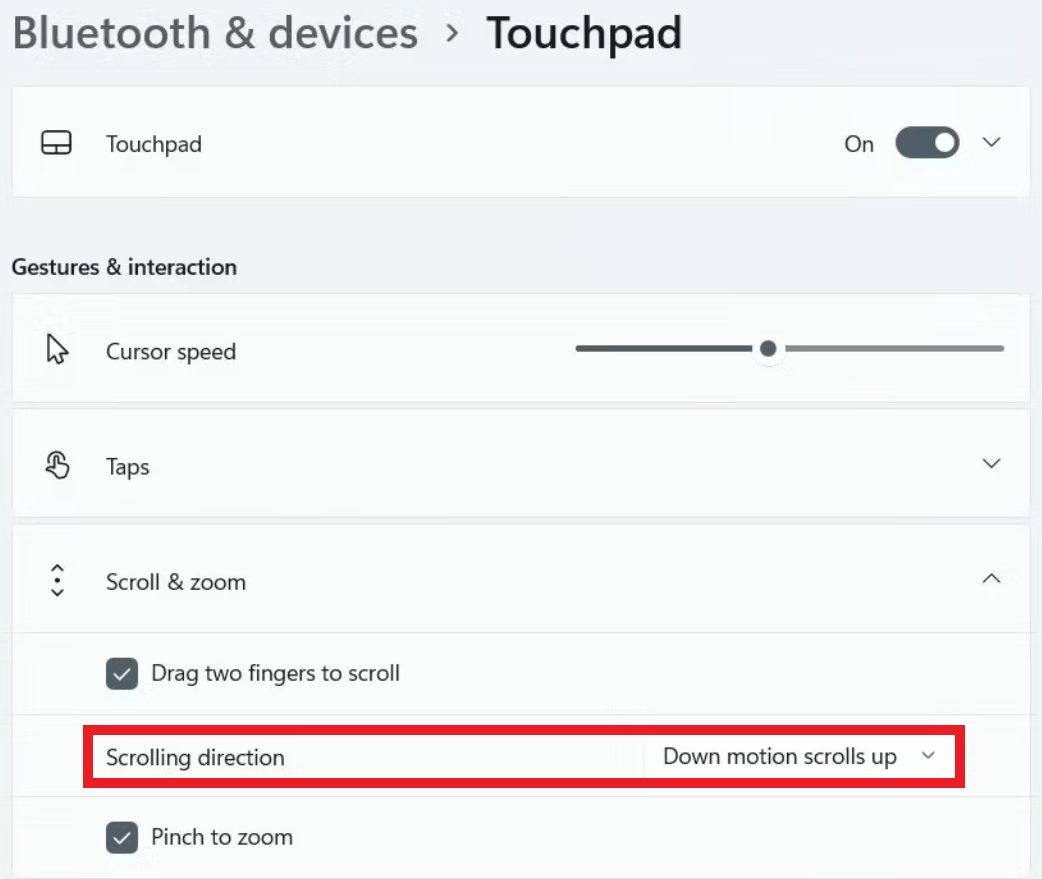Navigate back to Bluetooth & devices

coord(214,33)
